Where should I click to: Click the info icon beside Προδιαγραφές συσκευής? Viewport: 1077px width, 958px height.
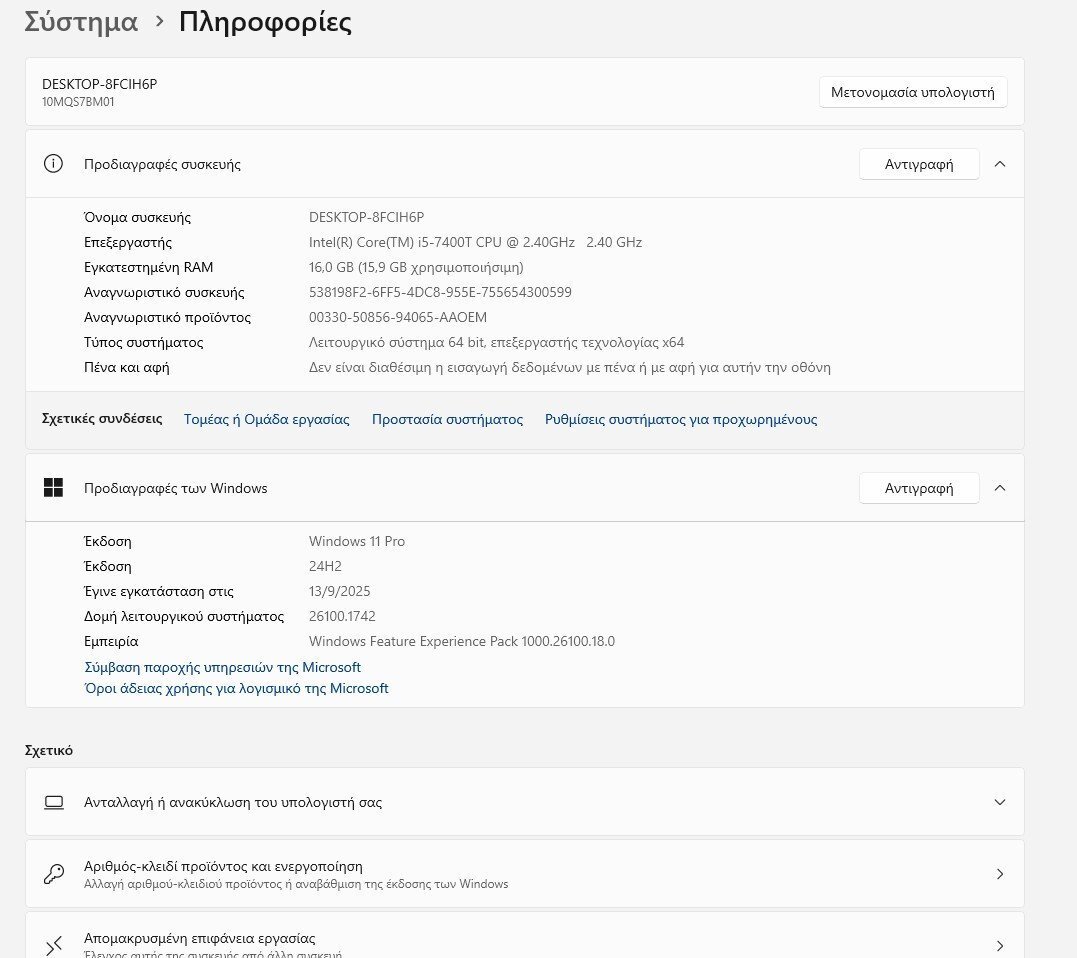(x=53, y=164)
